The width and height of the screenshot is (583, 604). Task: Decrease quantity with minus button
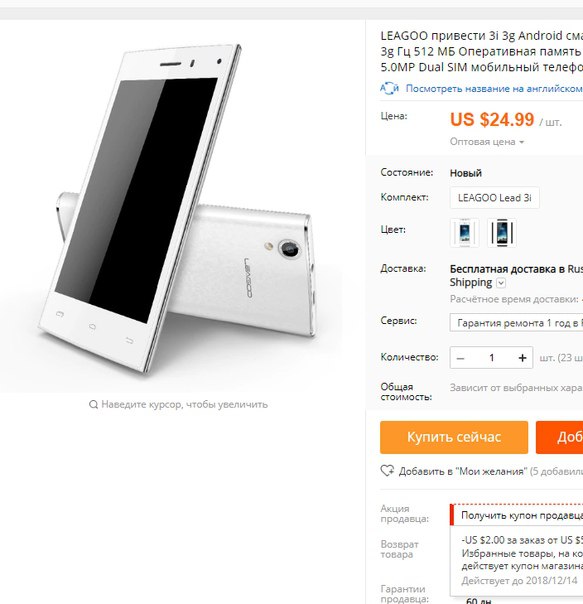click(x=460, y=358)
